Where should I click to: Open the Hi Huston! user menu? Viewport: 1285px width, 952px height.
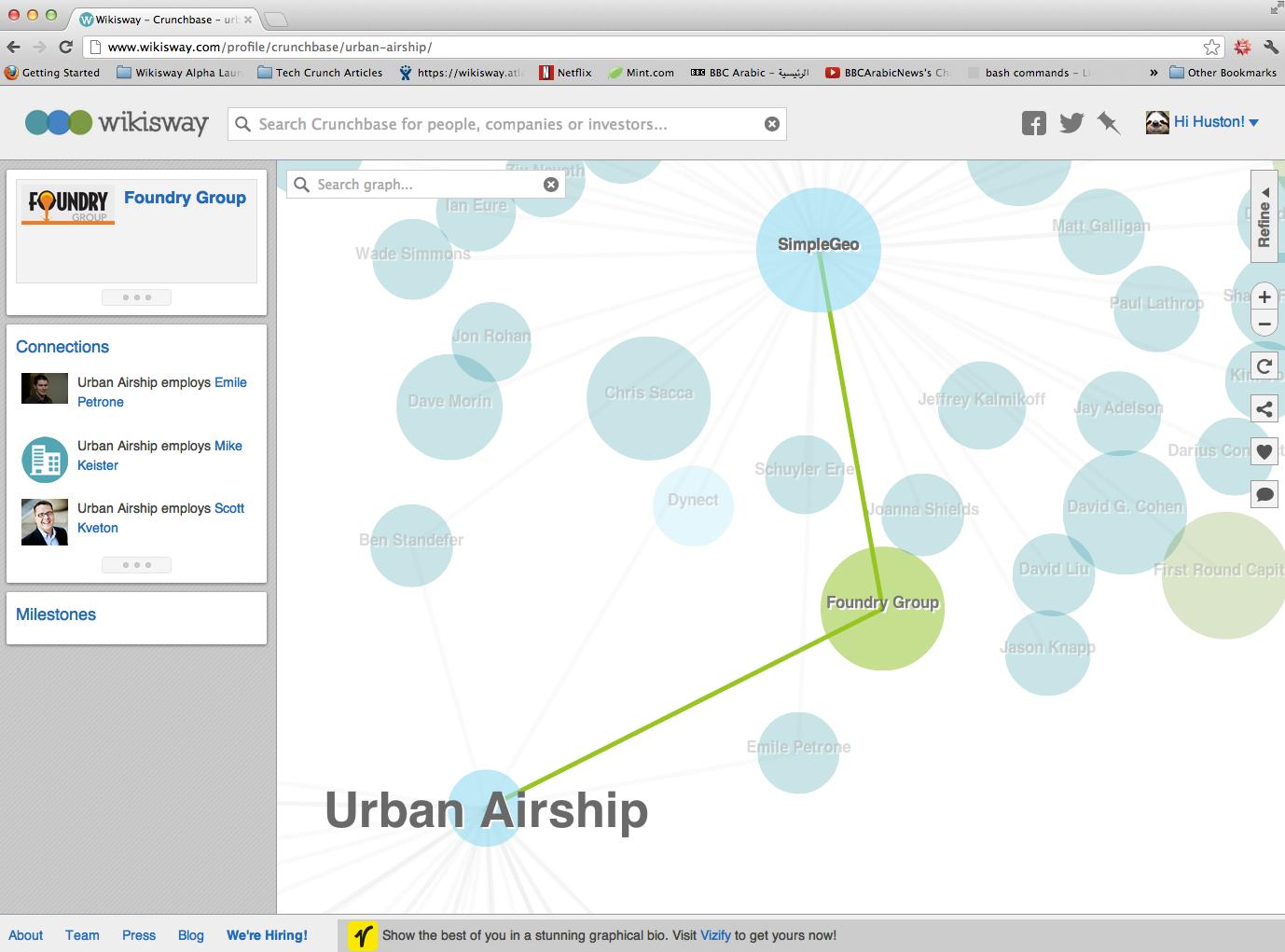coord(1216,122)
